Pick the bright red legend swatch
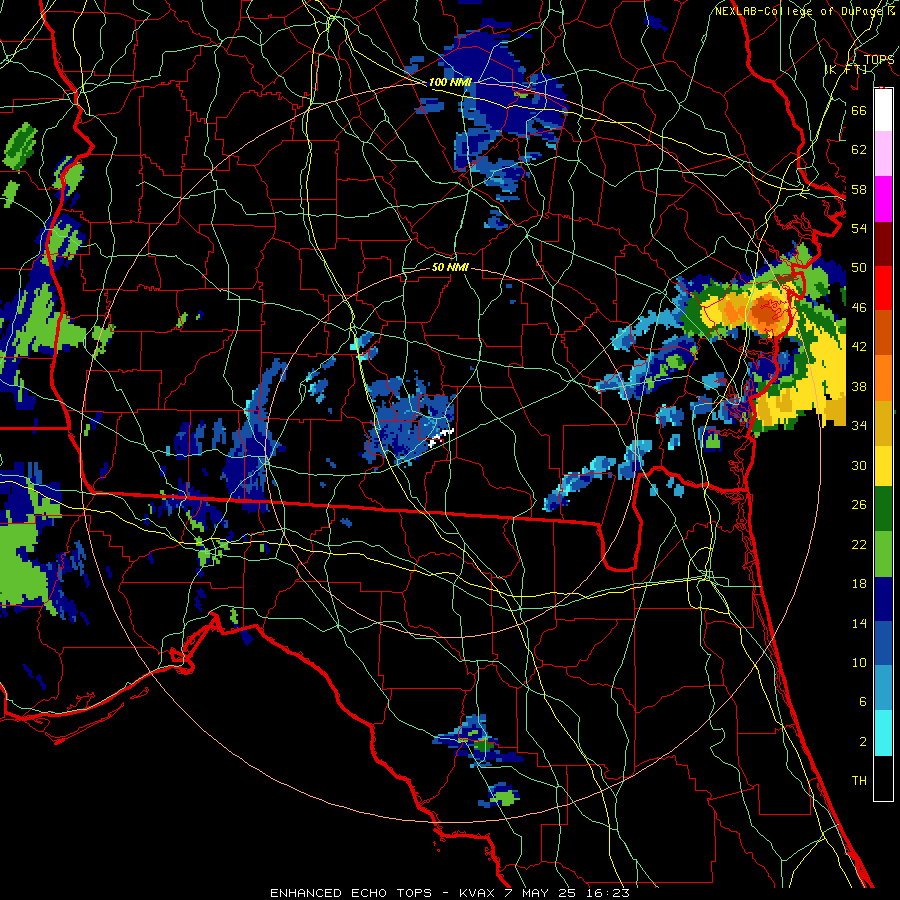The width and height of the screenshot is (900, 900). point(883,288)
